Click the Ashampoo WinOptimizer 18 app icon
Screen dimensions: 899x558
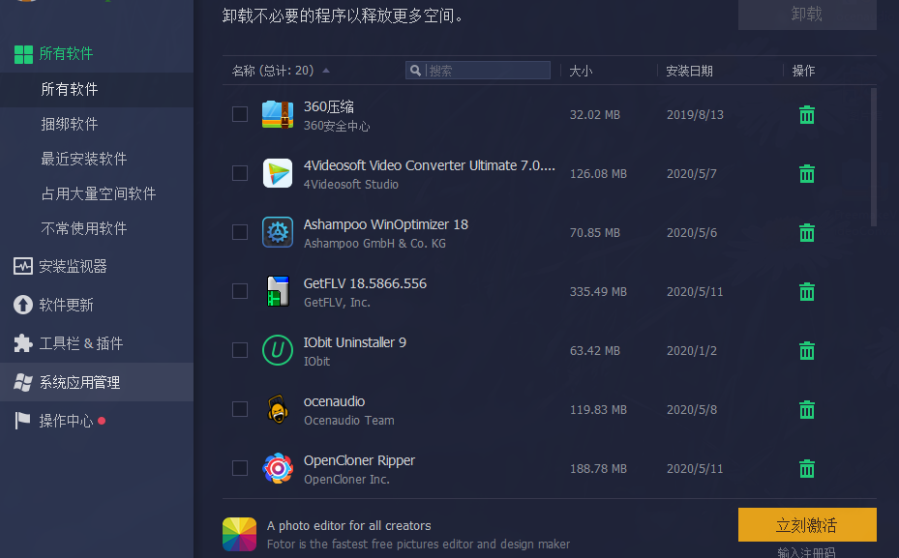(x=277, y=232)
